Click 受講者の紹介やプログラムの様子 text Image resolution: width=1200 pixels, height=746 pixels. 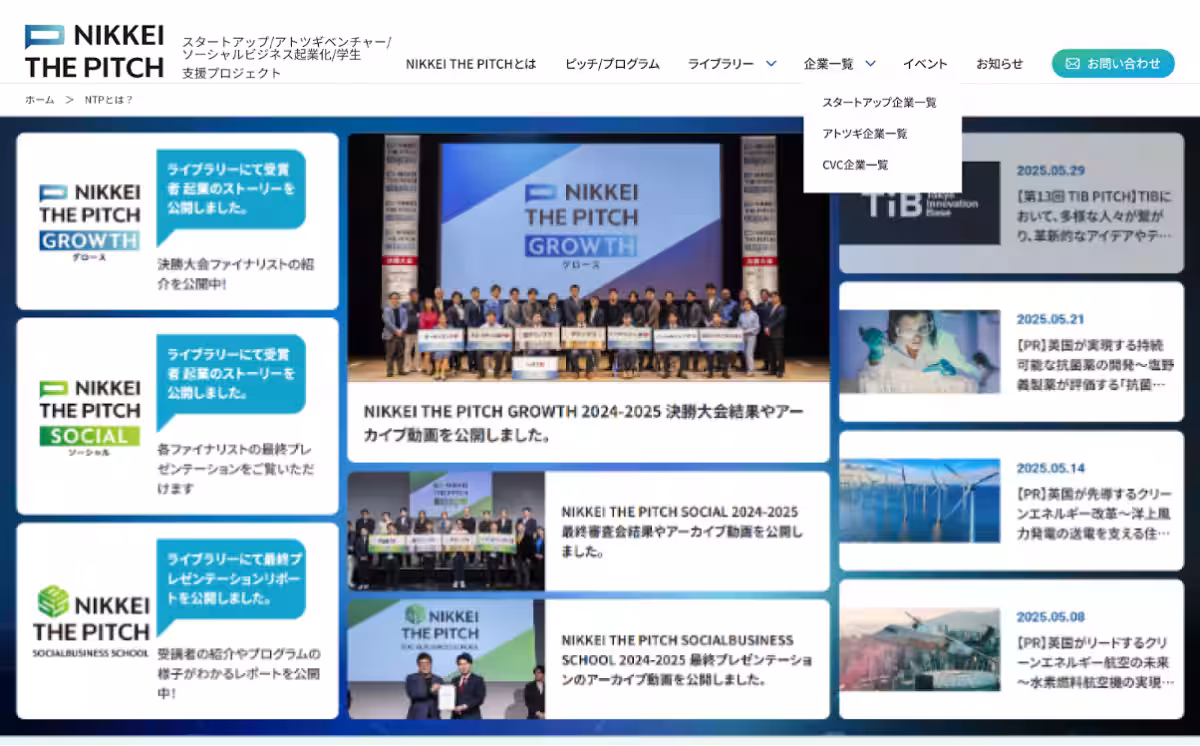click(x=239, y=673)
